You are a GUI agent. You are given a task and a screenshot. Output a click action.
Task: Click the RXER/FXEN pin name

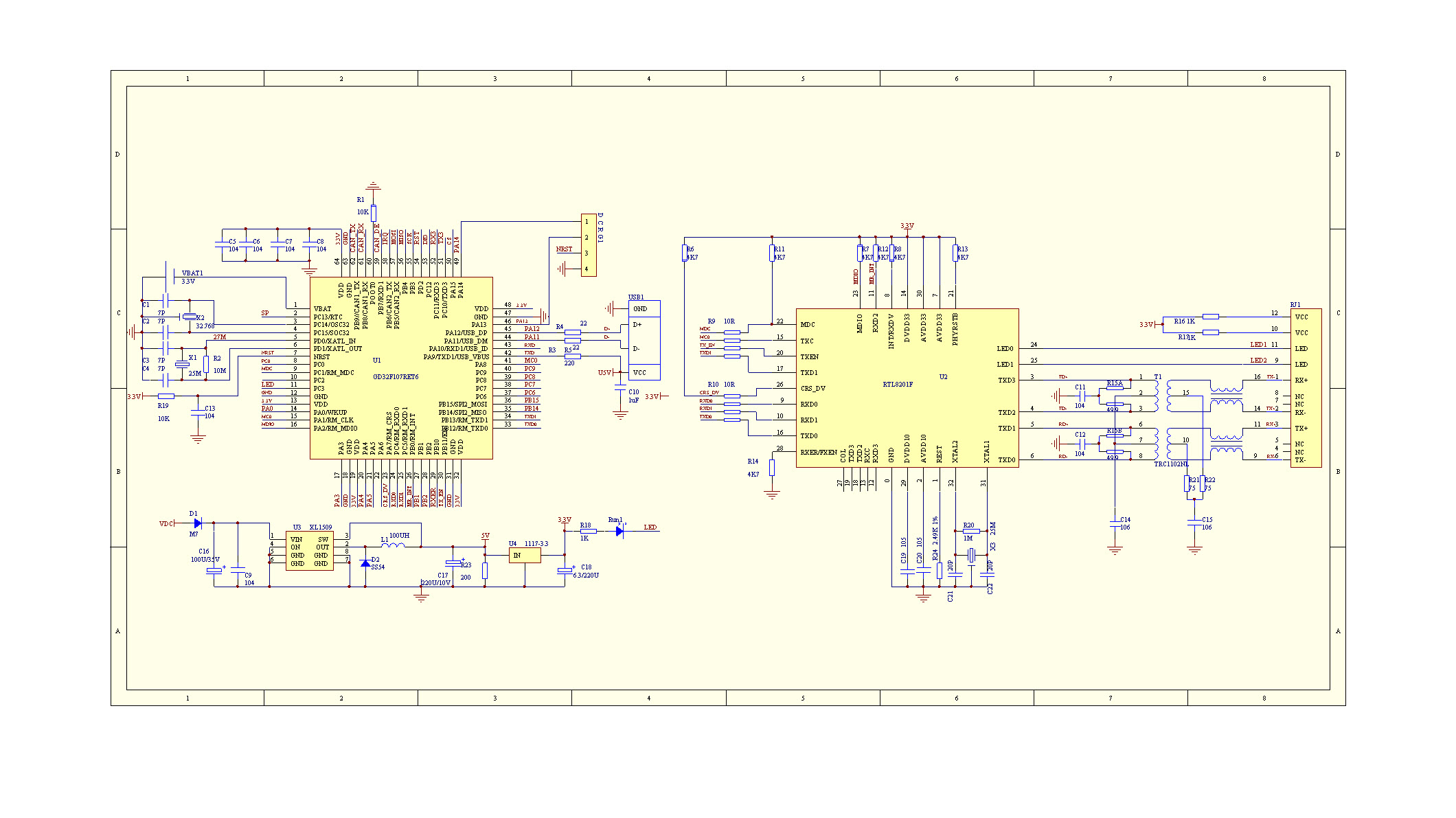coord(819,452)
